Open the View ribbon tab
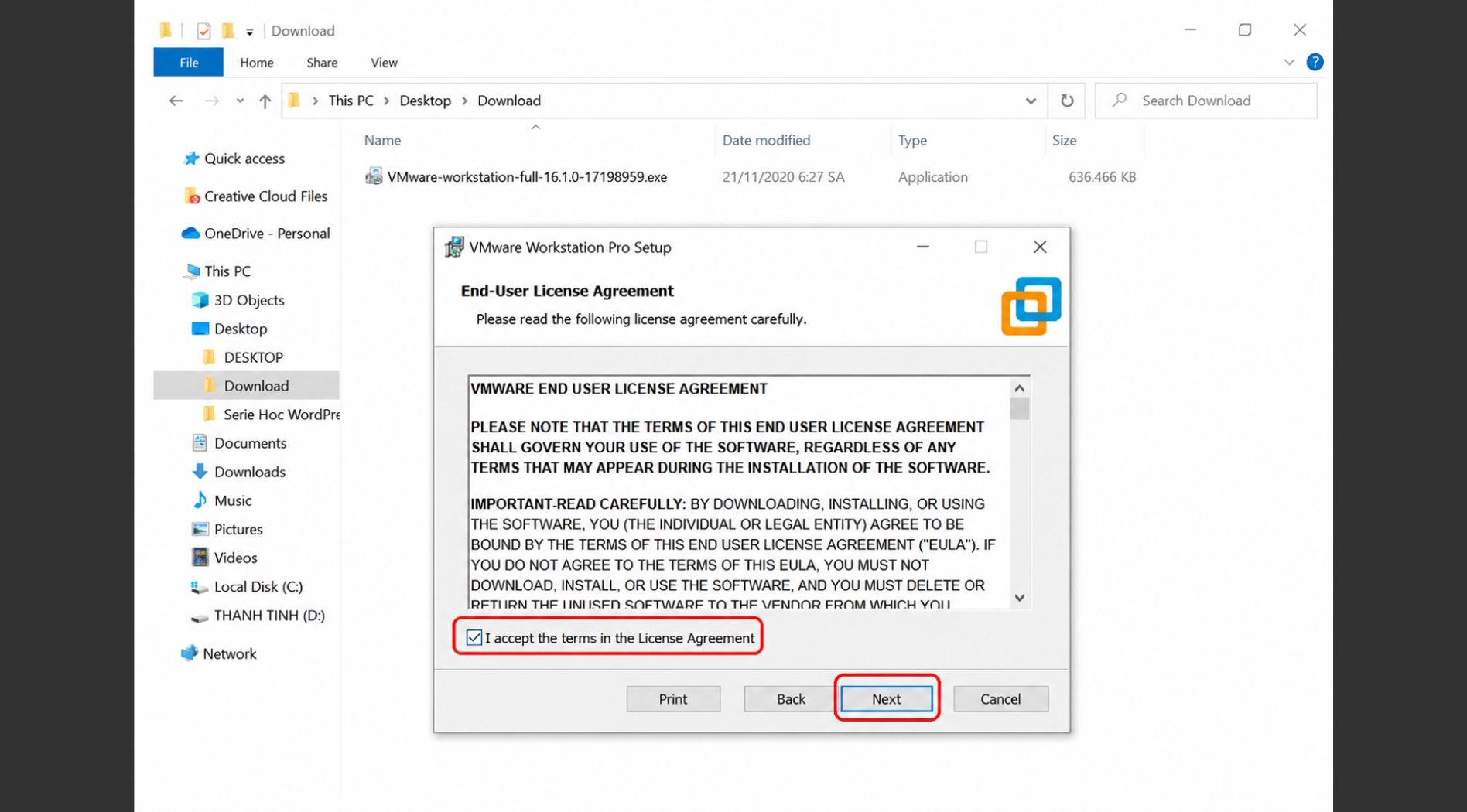 pos(384,63)
